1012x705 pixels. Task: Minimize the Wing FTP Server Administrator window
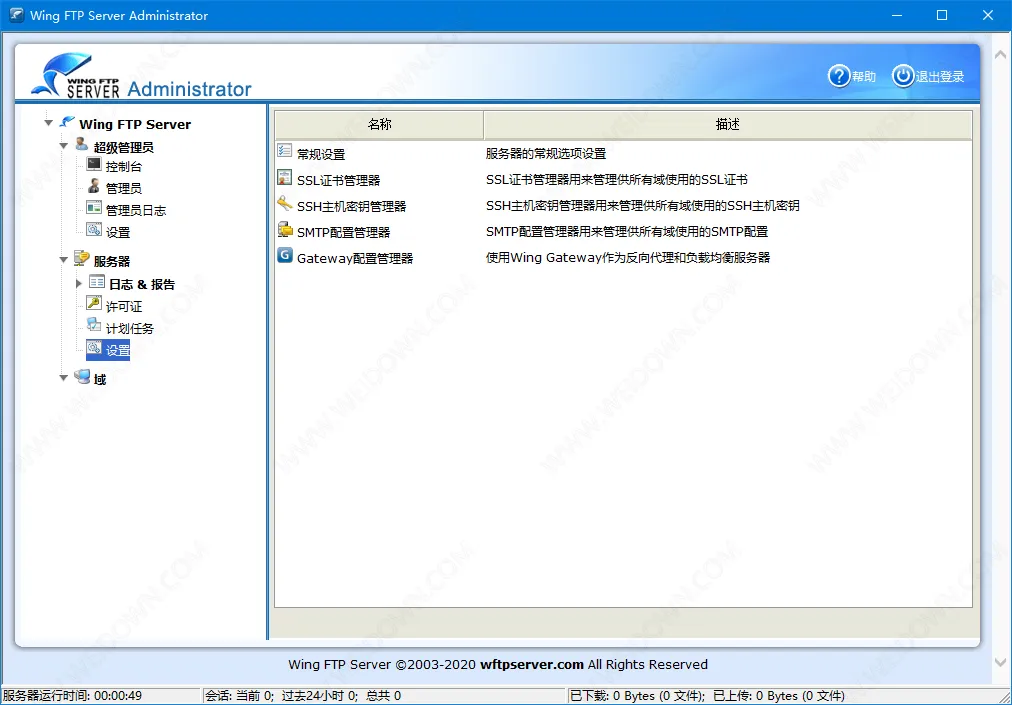click(896, 15)
